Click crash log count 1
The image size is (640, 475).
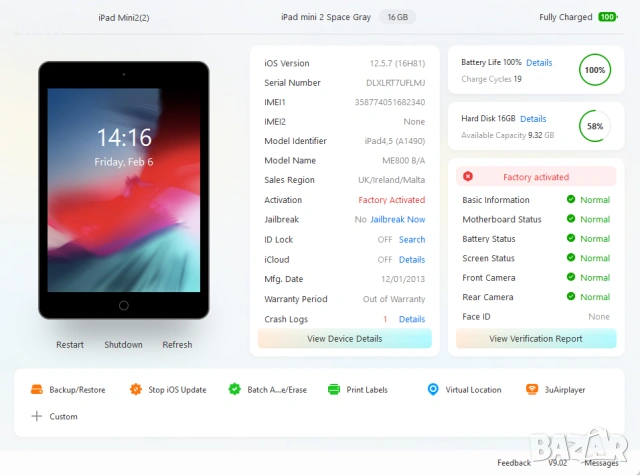point(385,319)
